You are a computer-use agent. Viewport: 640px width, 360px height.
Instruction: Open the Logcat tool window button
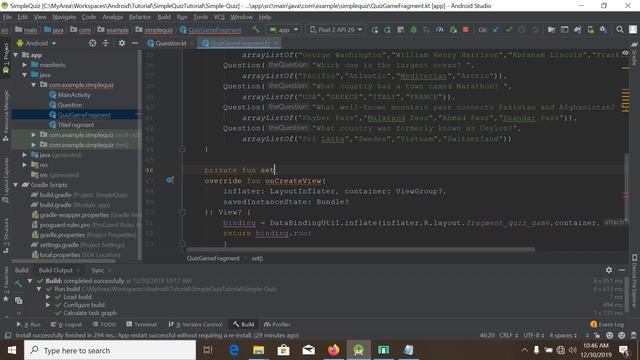pos(66,324)
